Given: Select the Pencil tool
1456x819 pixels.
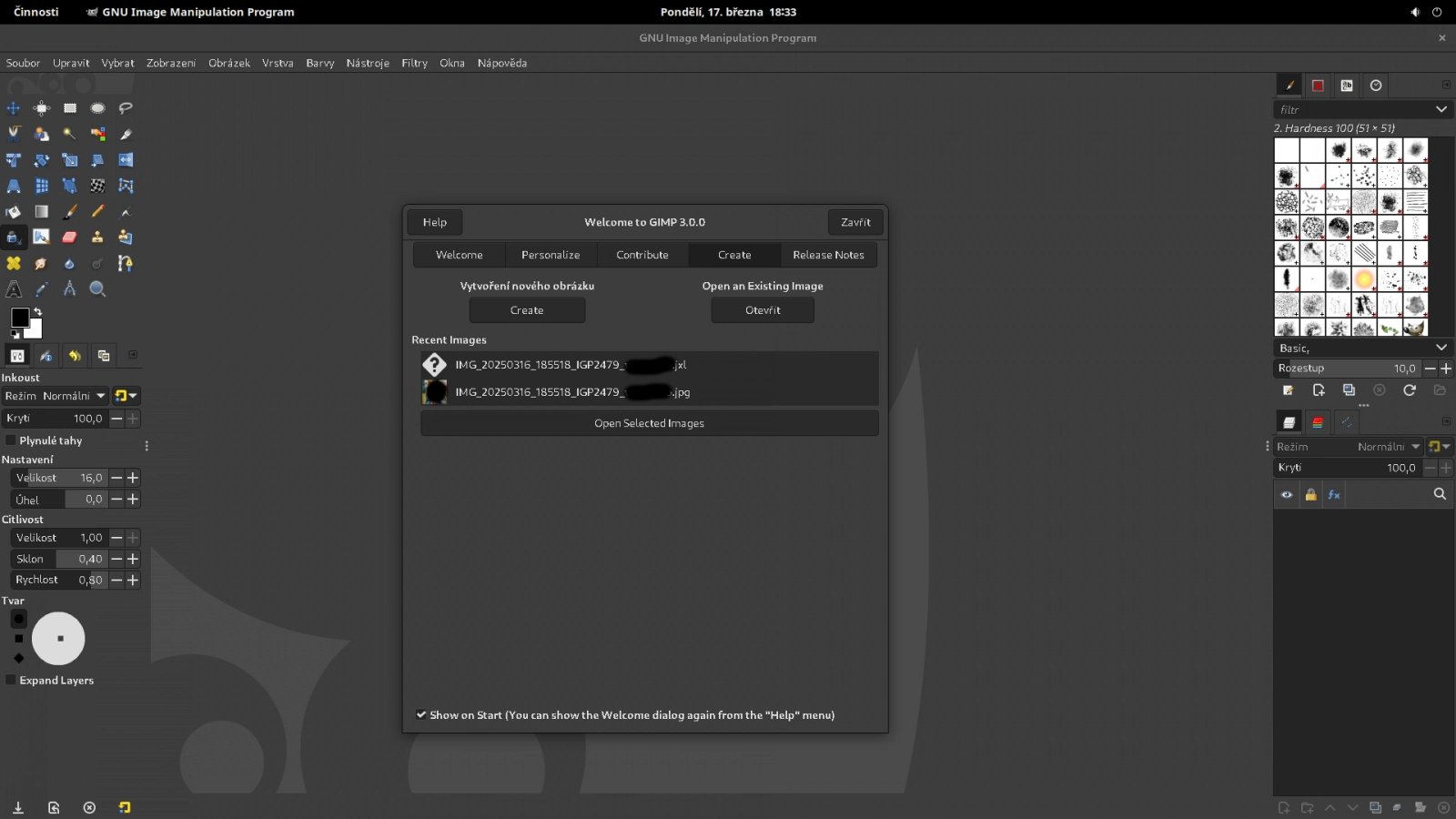Looking at the screenshot, I should point(97,211).
